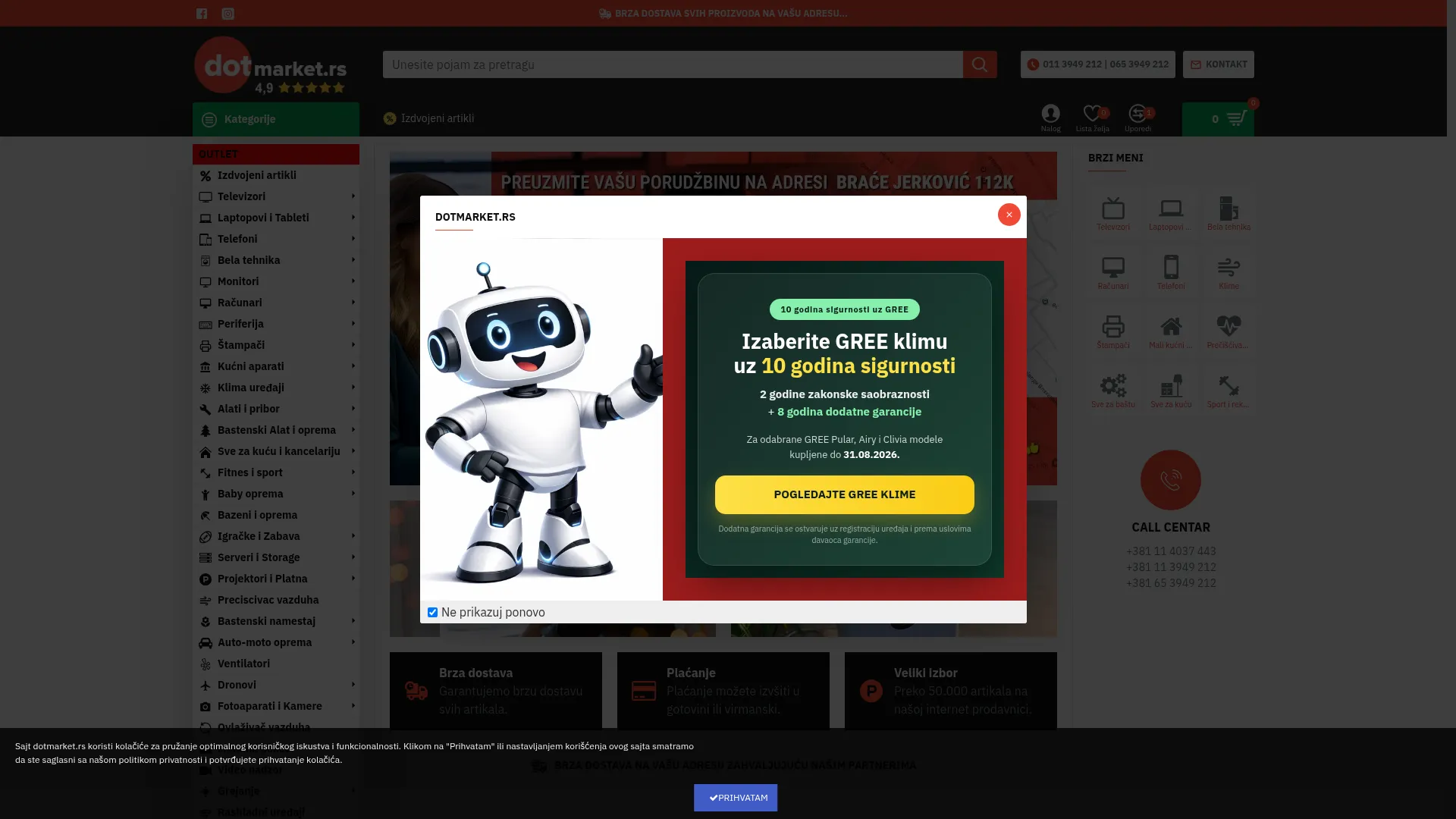The image size is (1456, 819).
Task: Accept cookies with PRIHVATAM button
Action: [736, 798]
